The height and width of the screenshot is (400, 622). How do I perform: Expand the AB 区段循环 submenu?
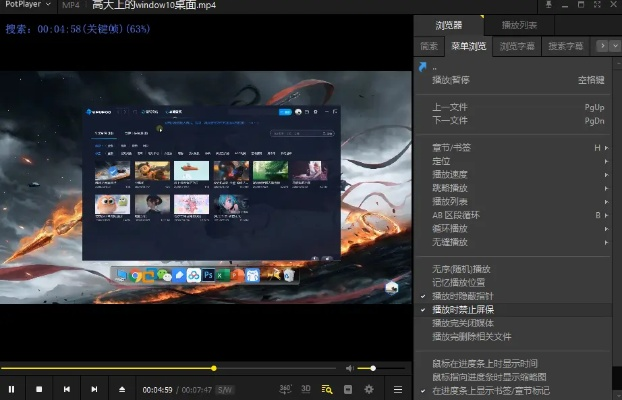click(x=513, y=215)
